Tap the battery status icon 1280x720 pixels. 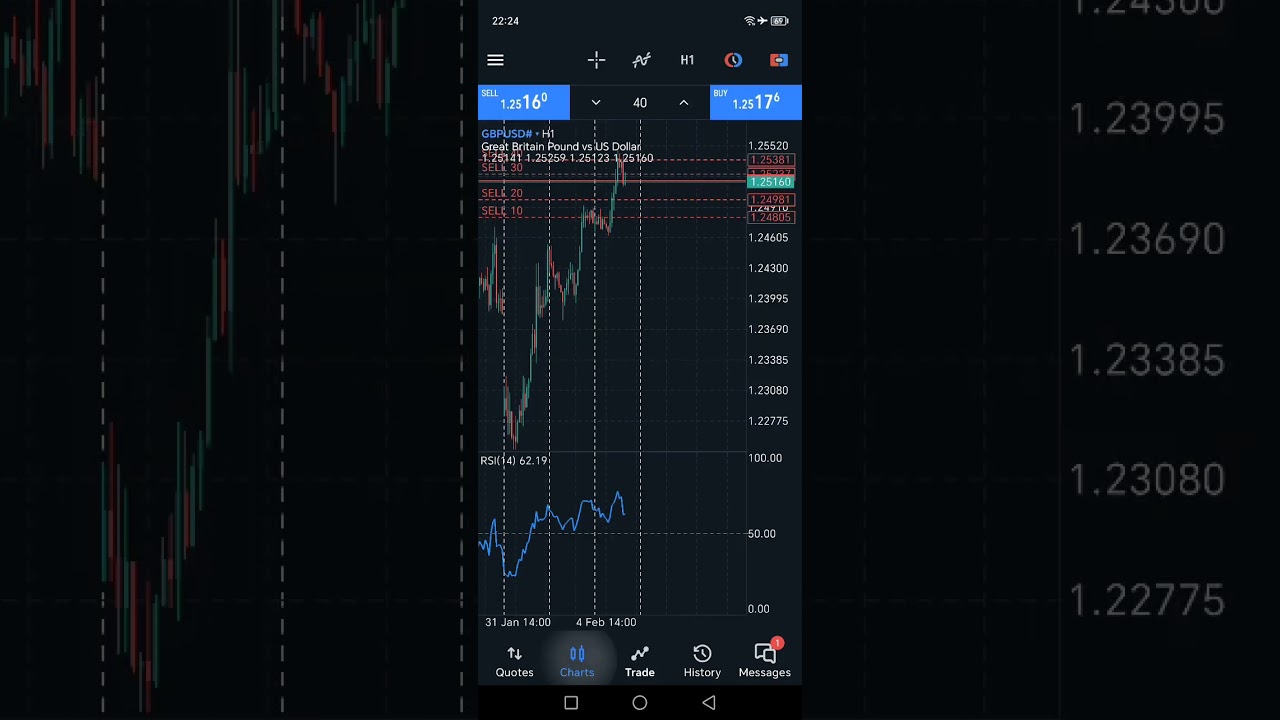[x=779, y=21]
